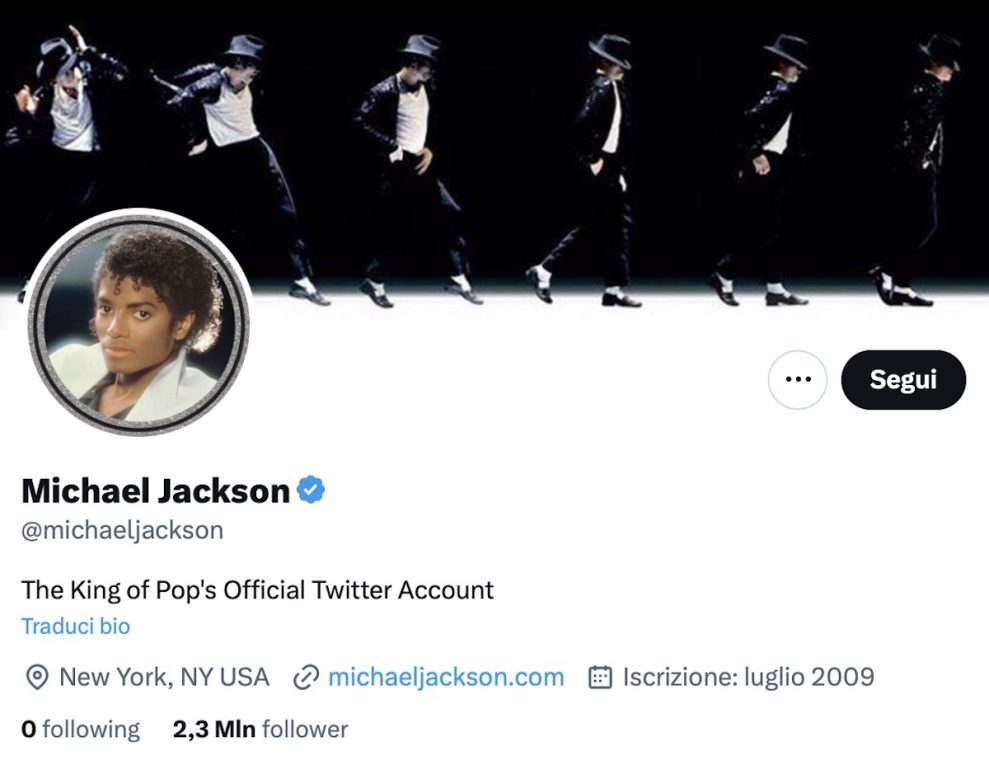989x765 pixels.
Task: Open the michaeljackson.com website link
Action: [446, 677]
